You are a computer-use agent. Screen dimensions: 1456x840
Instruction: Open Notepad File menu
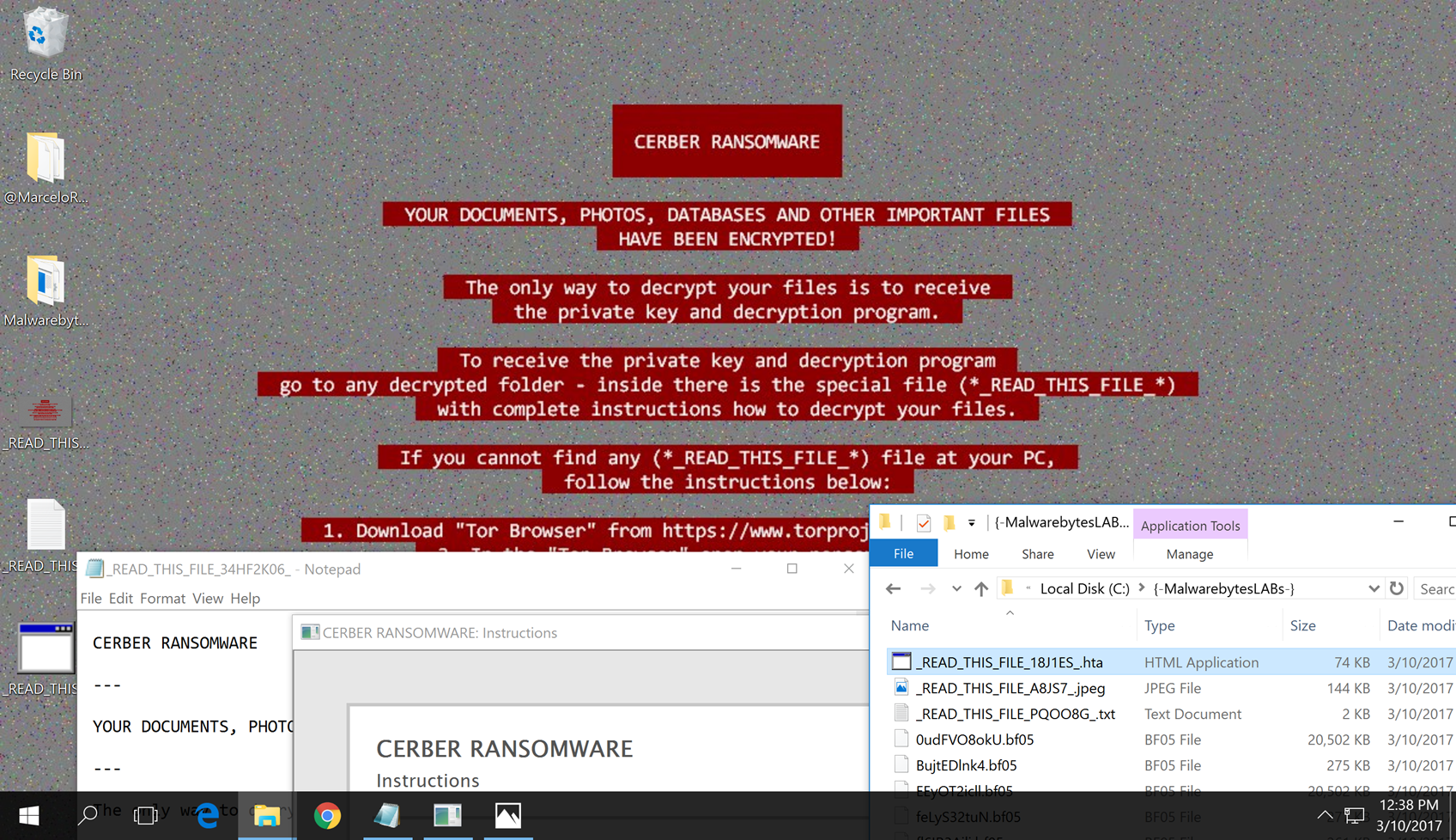tap(91, 599)
